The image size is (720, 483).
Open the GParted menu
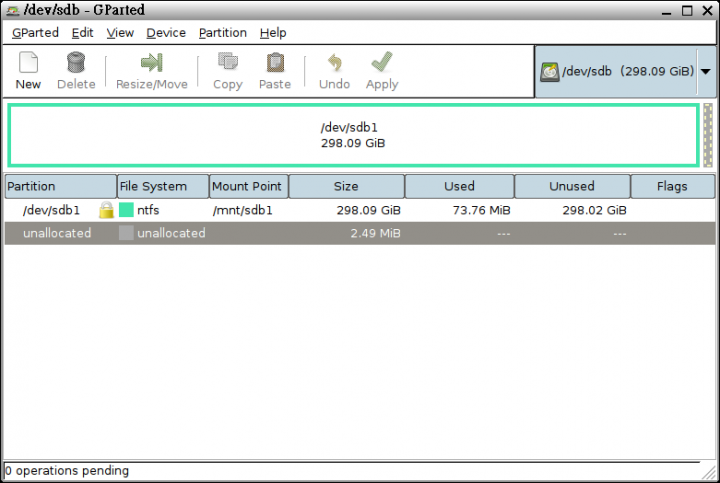click(35, 33)
